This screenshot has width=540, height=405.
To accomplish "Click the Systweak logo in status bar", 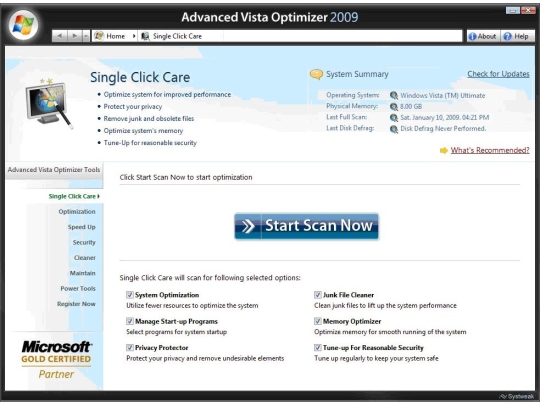I will coord(517,396).
